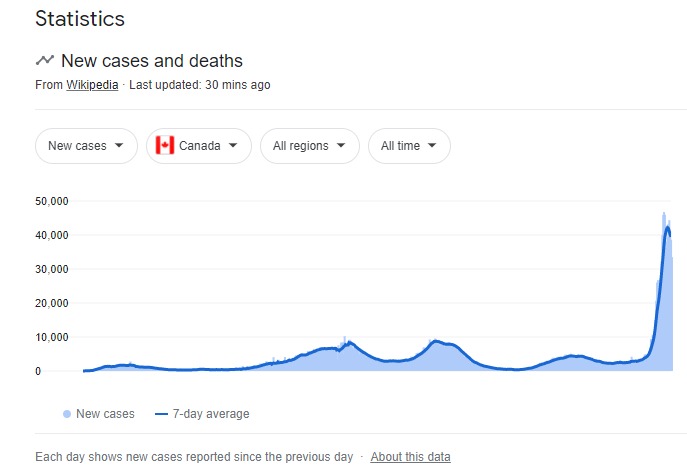
Task: Click the tallest peak of the cases chart
Action: [x=664, y=213]
